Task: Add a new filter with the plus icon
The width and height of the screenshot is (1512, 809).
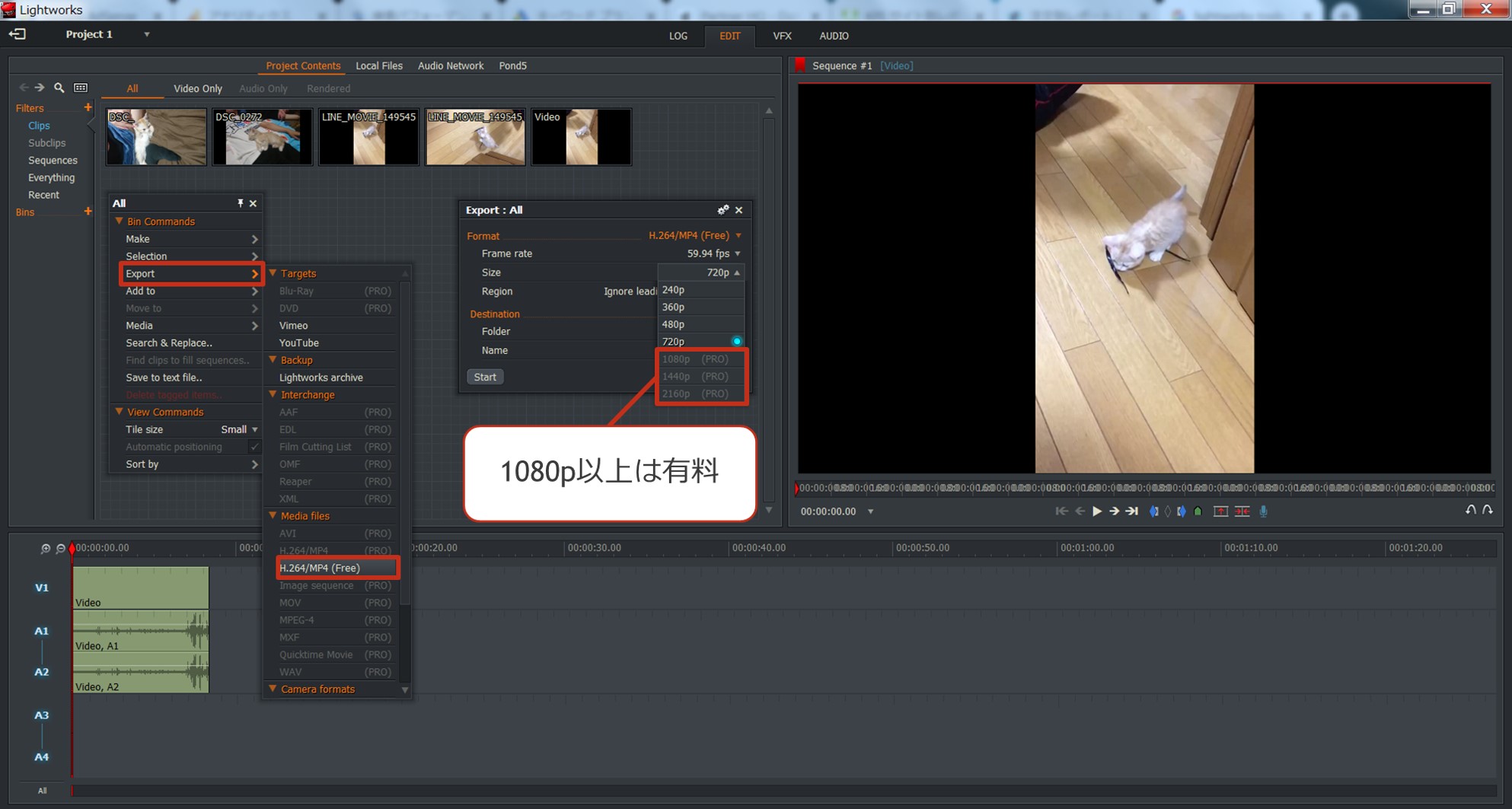Action: tap(88, 107)
